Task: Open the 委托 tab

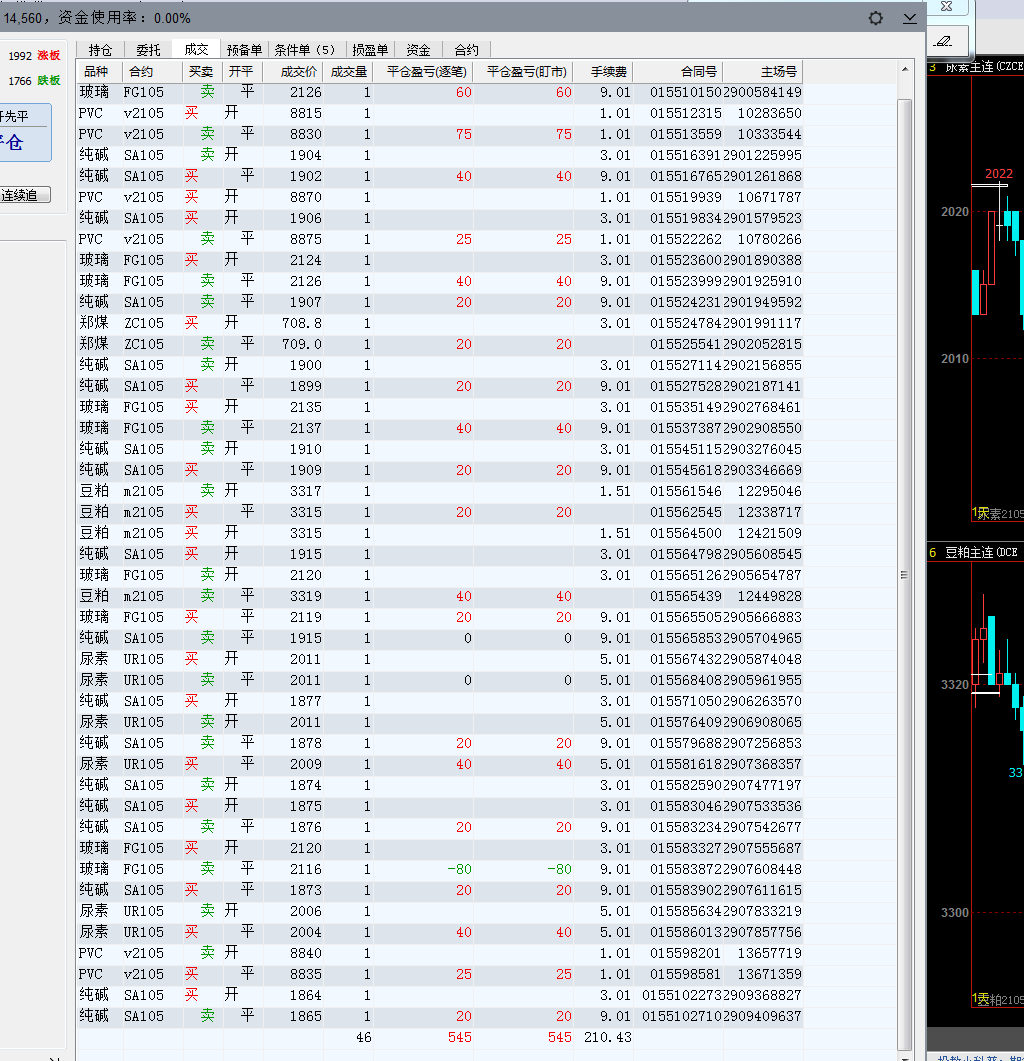Action: (x=148, y=50)
